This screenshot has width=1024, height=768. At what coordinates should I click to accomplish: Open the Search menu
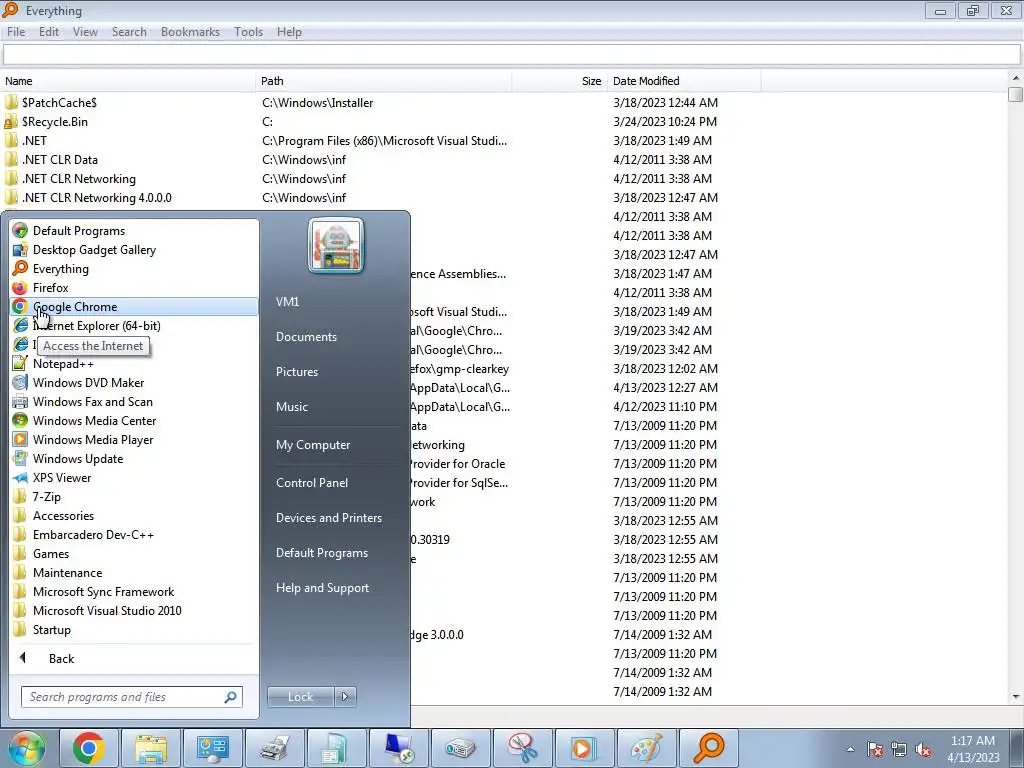tap(129, 32)
